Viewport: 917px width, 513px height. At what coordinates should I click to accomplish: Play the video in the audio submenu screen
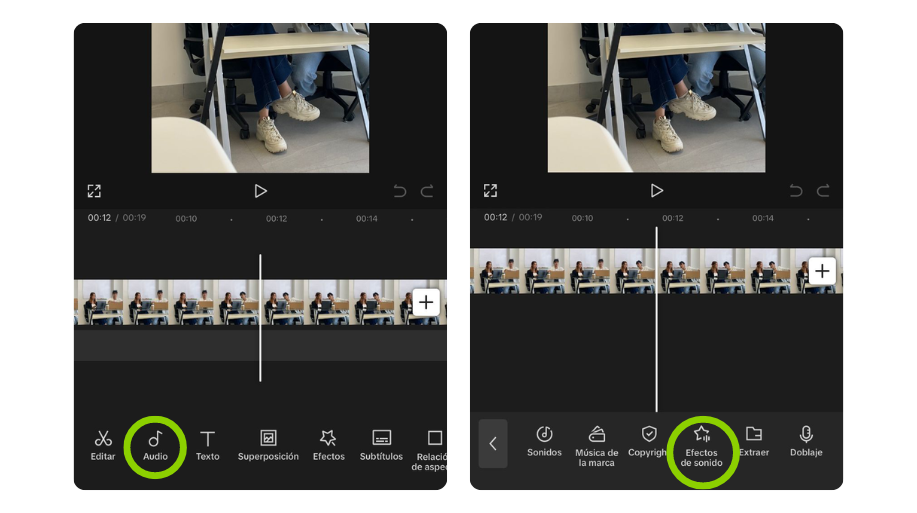pyautogui.click(x=656, y=191)
